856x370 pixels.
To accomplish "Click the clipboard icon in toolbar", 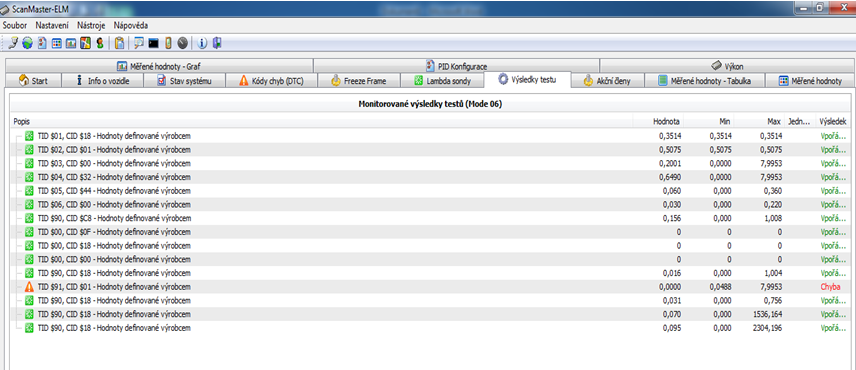I will click(120, 43).
